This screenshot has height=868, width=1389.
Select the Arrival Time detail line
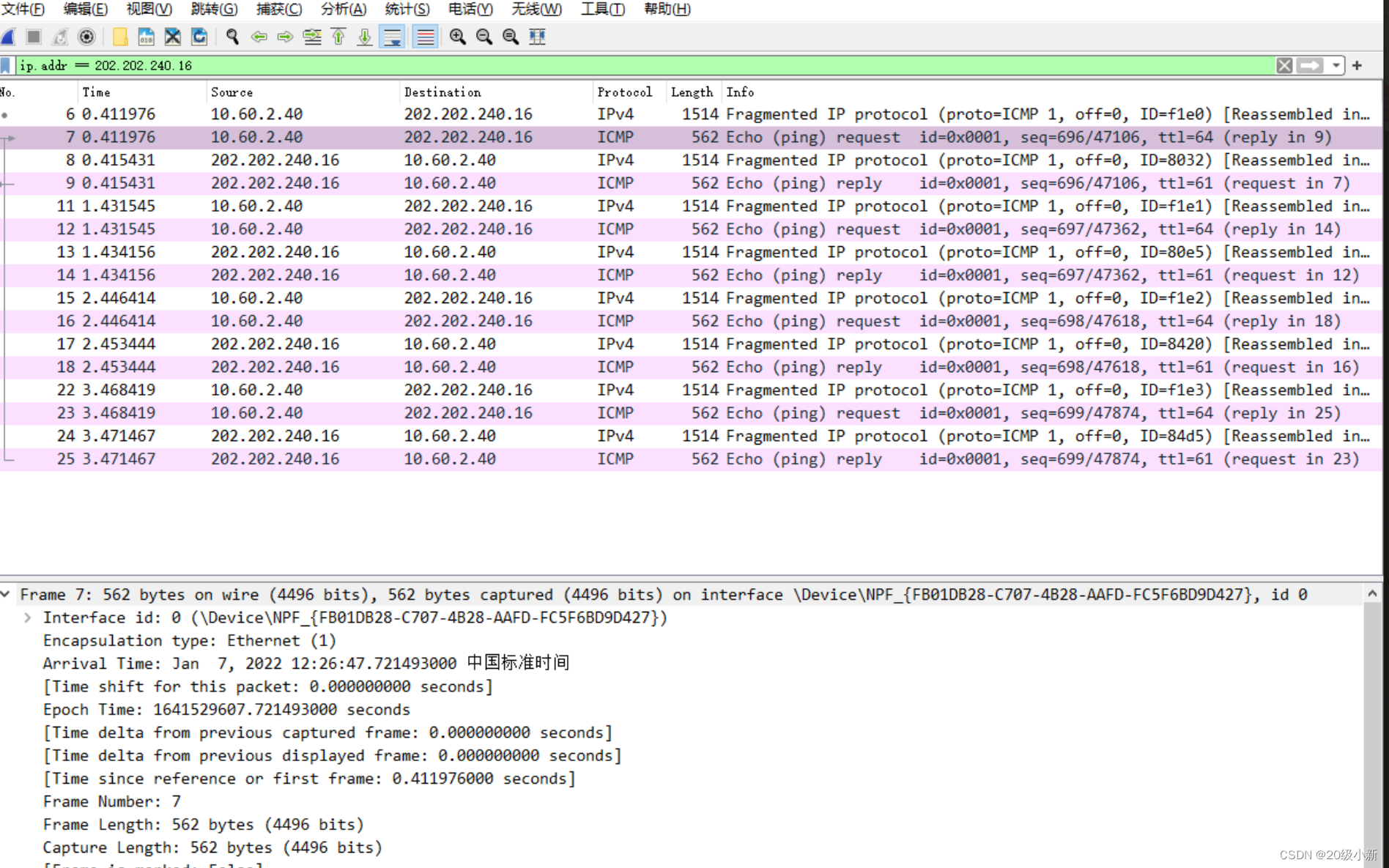click(306, 664)
